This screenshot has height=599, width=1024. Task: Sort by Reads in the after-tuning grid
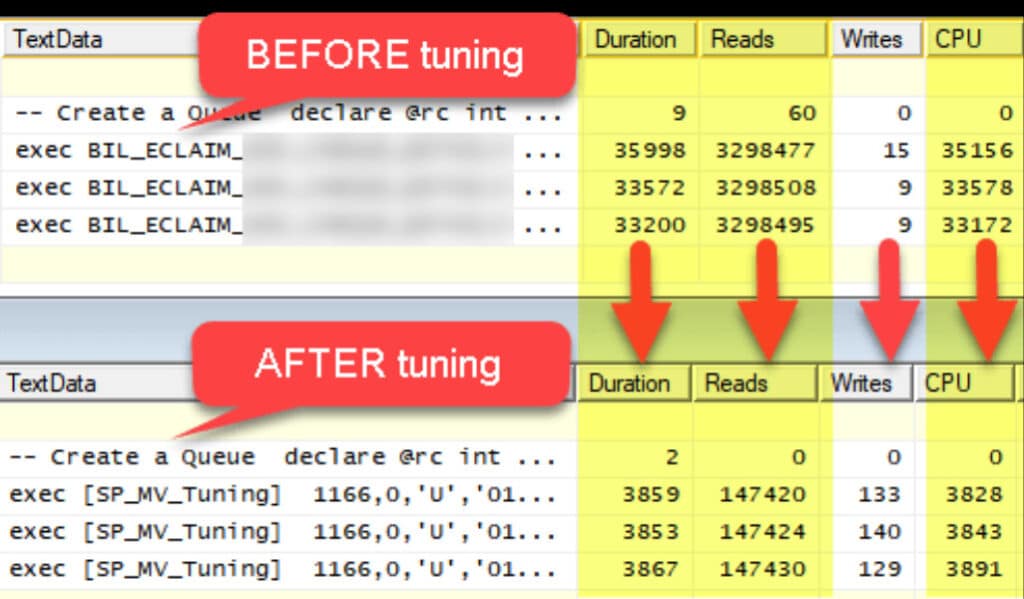point(754,383)
